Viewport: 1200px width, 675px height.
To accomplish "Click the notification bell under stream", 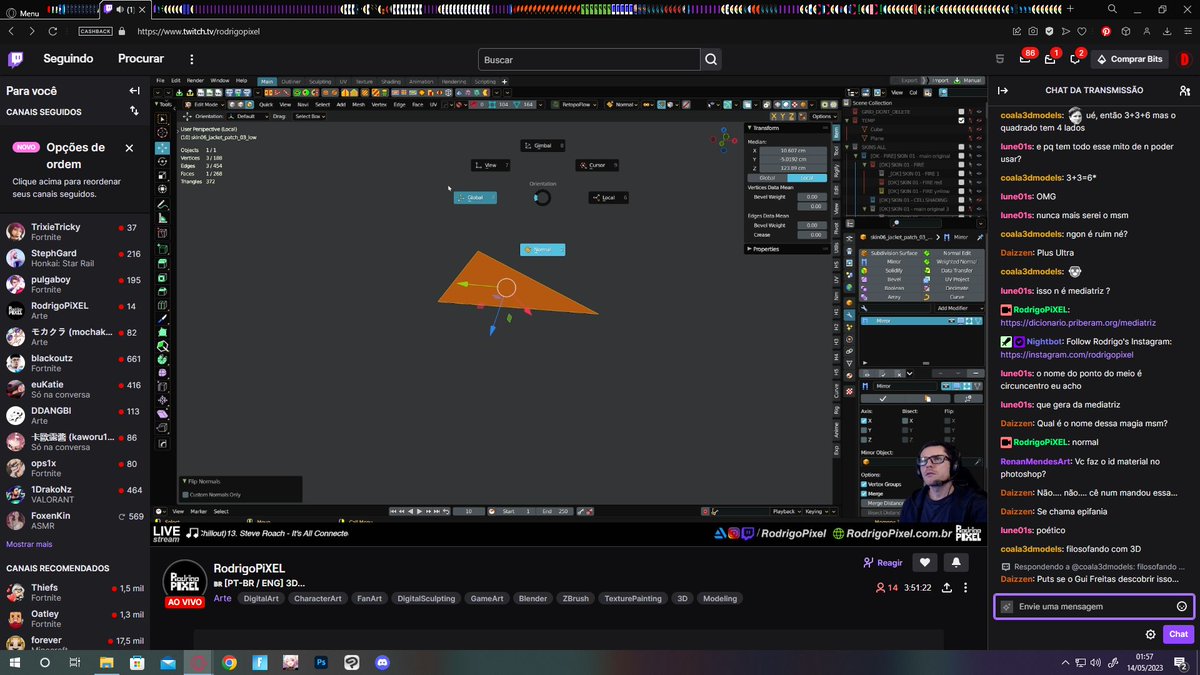I will [x=956, y=563].
